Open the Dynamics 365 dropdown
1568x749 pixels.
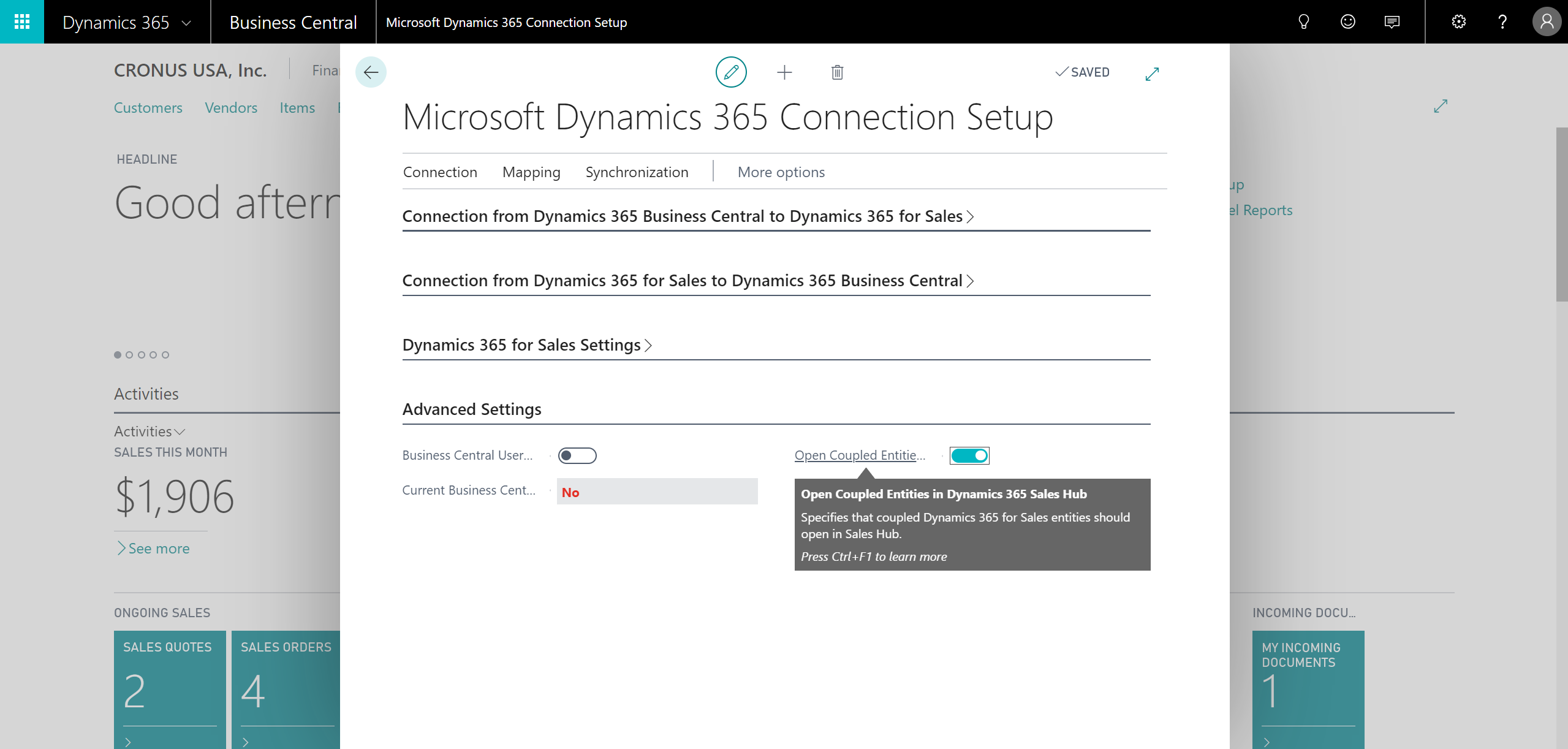(x=127, y=22)
